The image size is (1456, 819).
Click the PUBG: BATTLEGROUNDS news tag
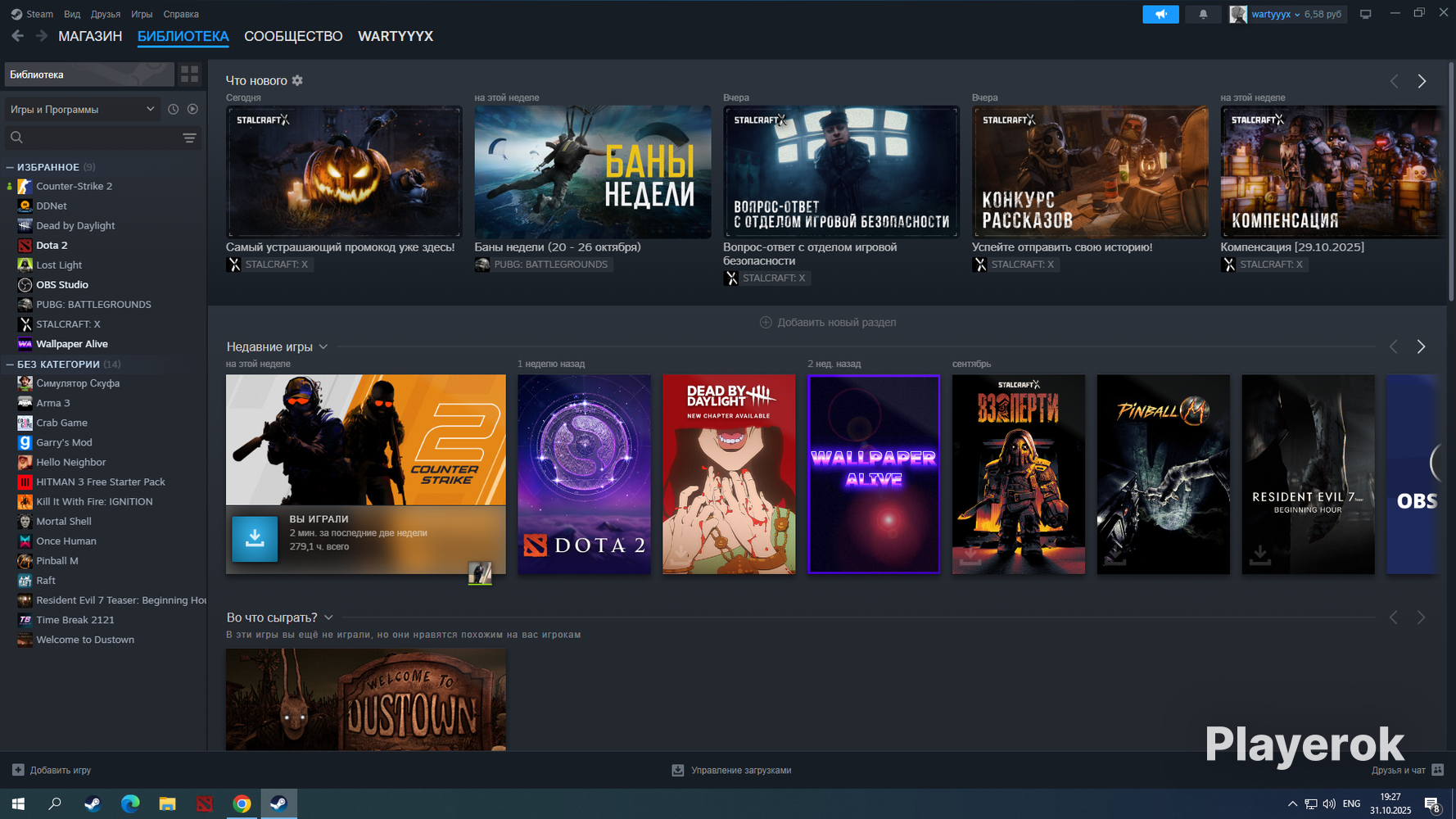pyautogui.click(x=544, y=265)
